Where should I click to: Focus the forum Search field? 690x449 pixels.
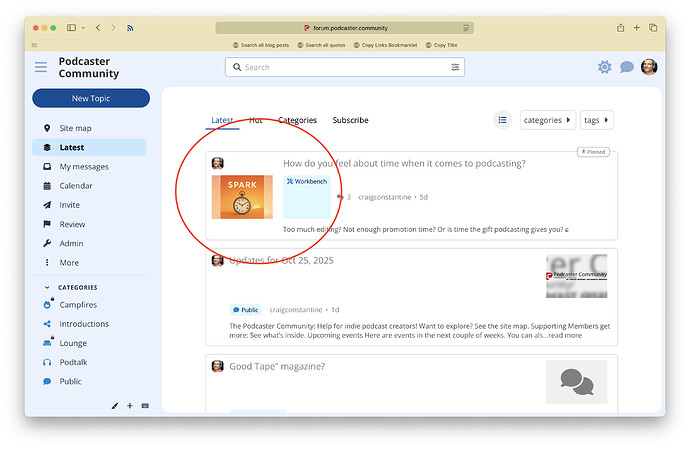click(345, 67)
